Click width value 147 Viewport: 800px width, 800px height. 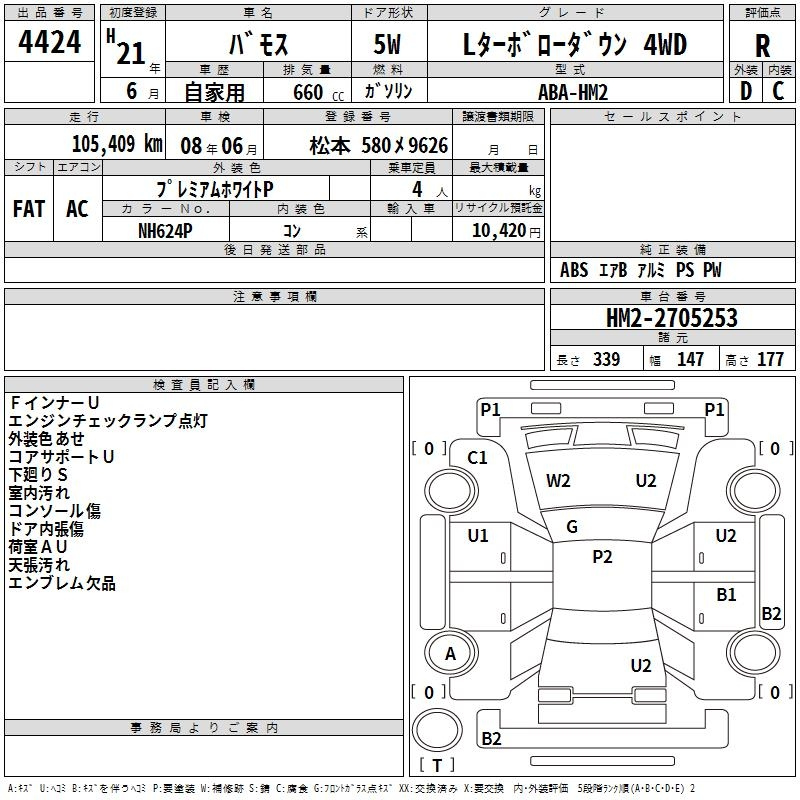(x=690, y=359)
